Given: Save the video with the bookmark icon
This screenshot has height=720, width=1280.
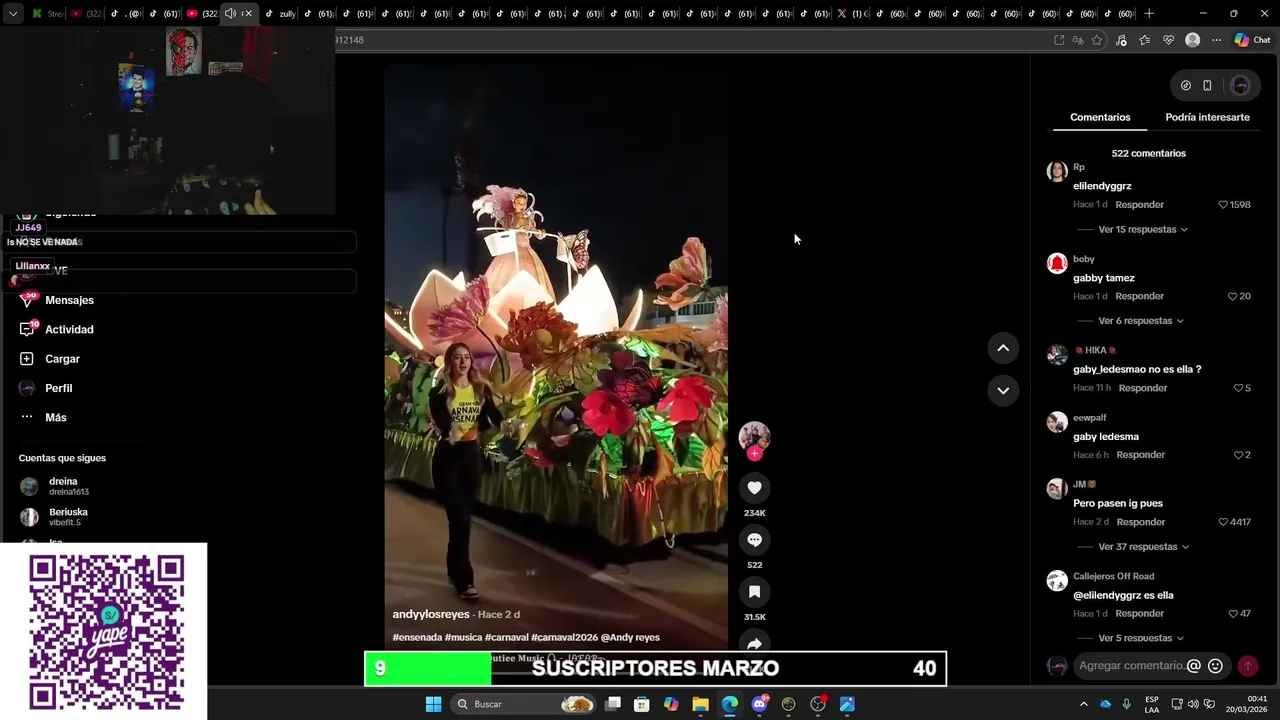Looking at the screenshot, I should pyautogui.click(x=754, y=592).
